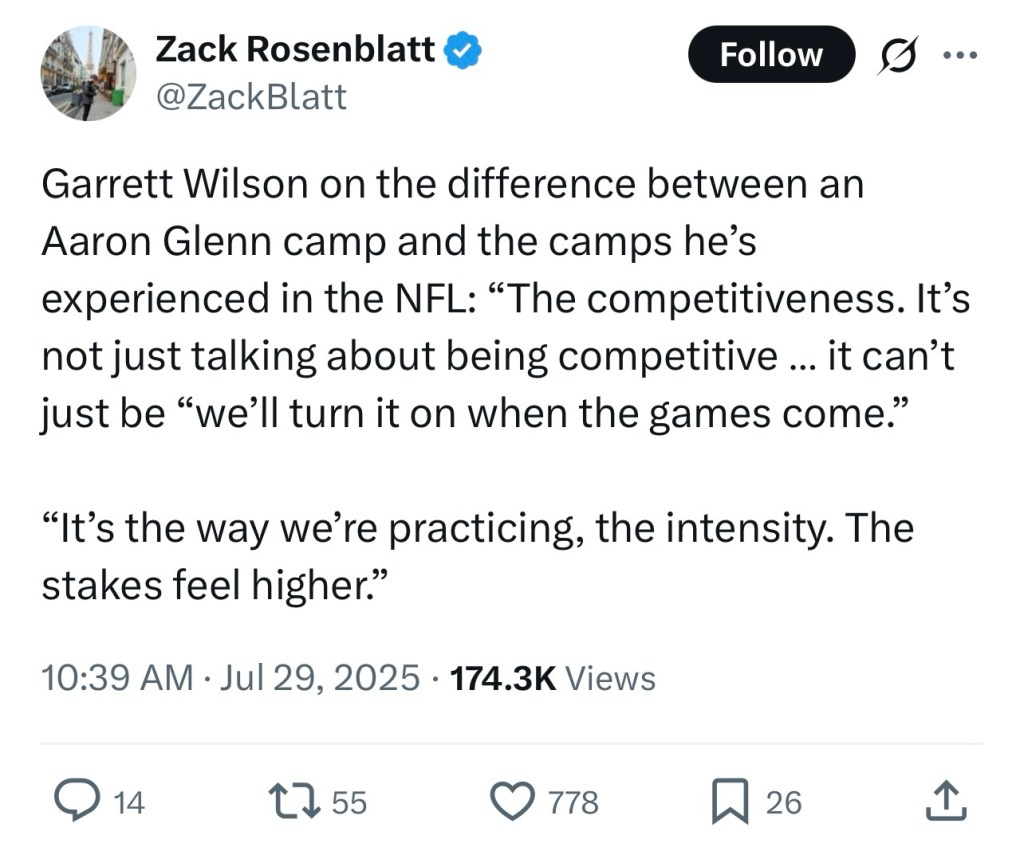Click the repost arrows icon

[x=295, y=800]
